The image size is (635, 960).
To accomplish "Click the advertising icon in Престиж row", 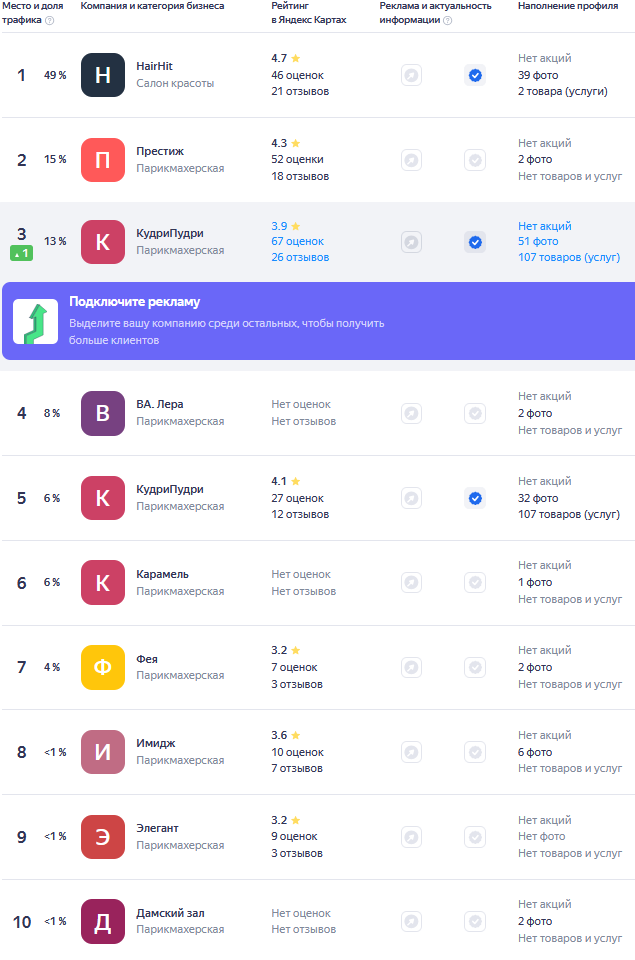I will pyautogui.click(x=411, y=160).
